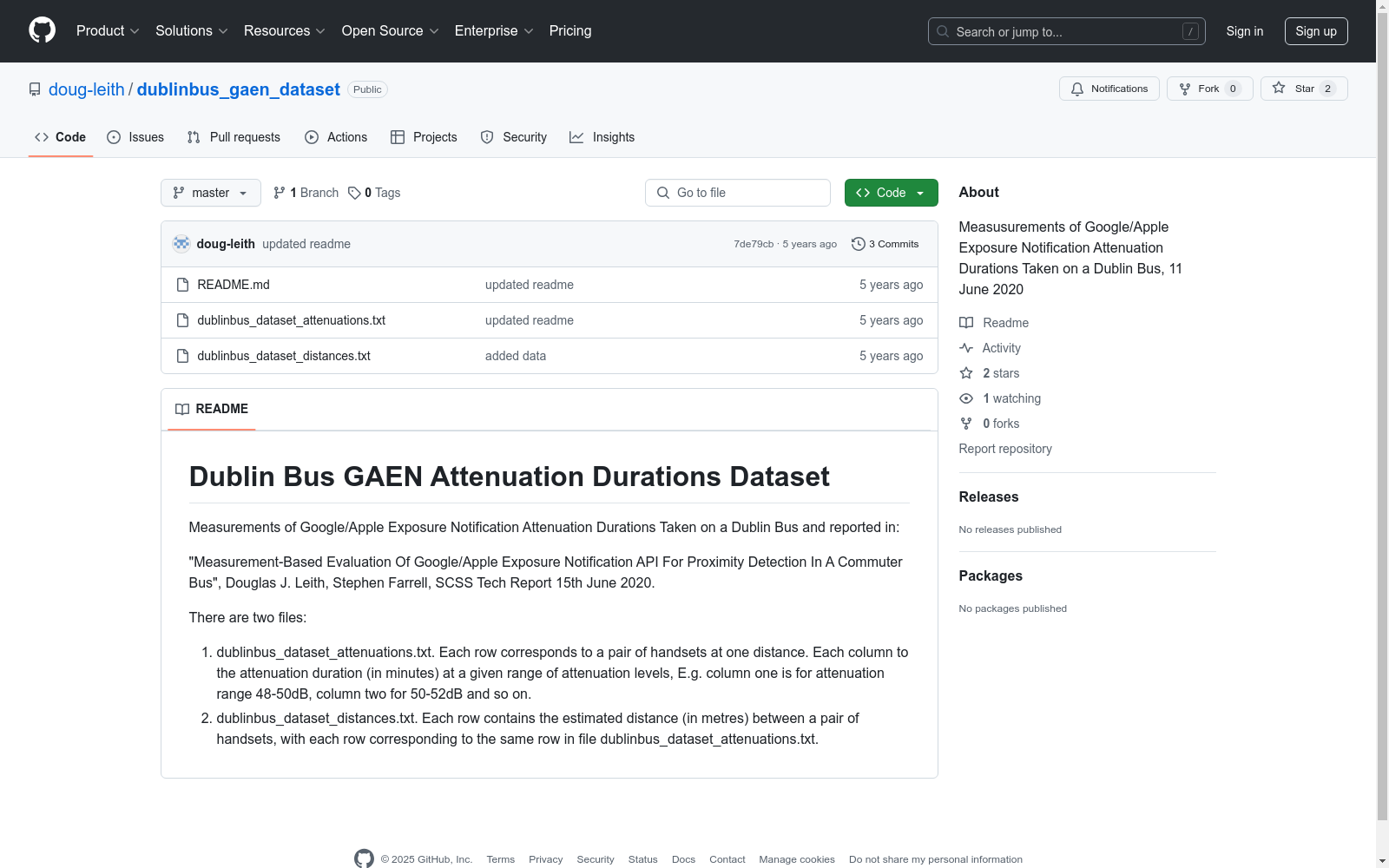Click the Fork icon button
Screen dimensions: 1389x868
point(1185,89)
